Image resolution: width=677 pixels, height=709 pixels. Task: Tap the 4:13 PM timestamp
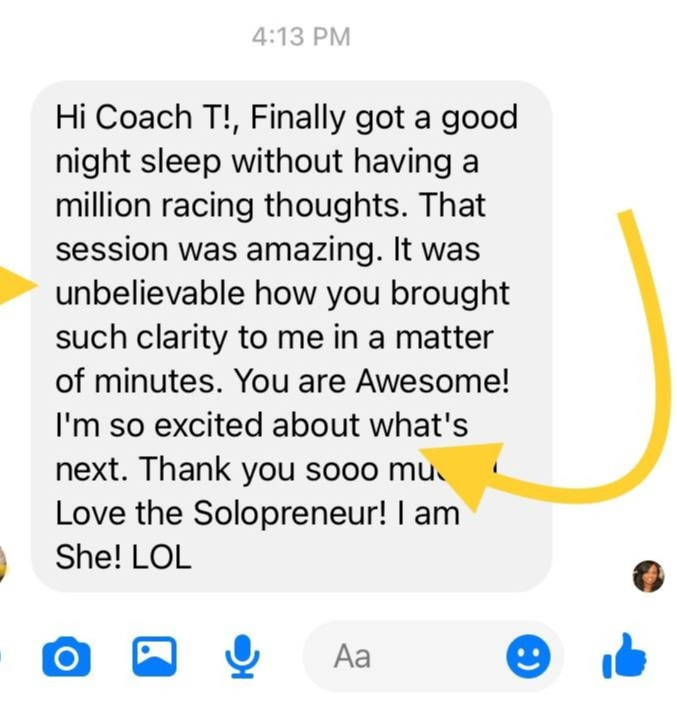click(301, 37)
